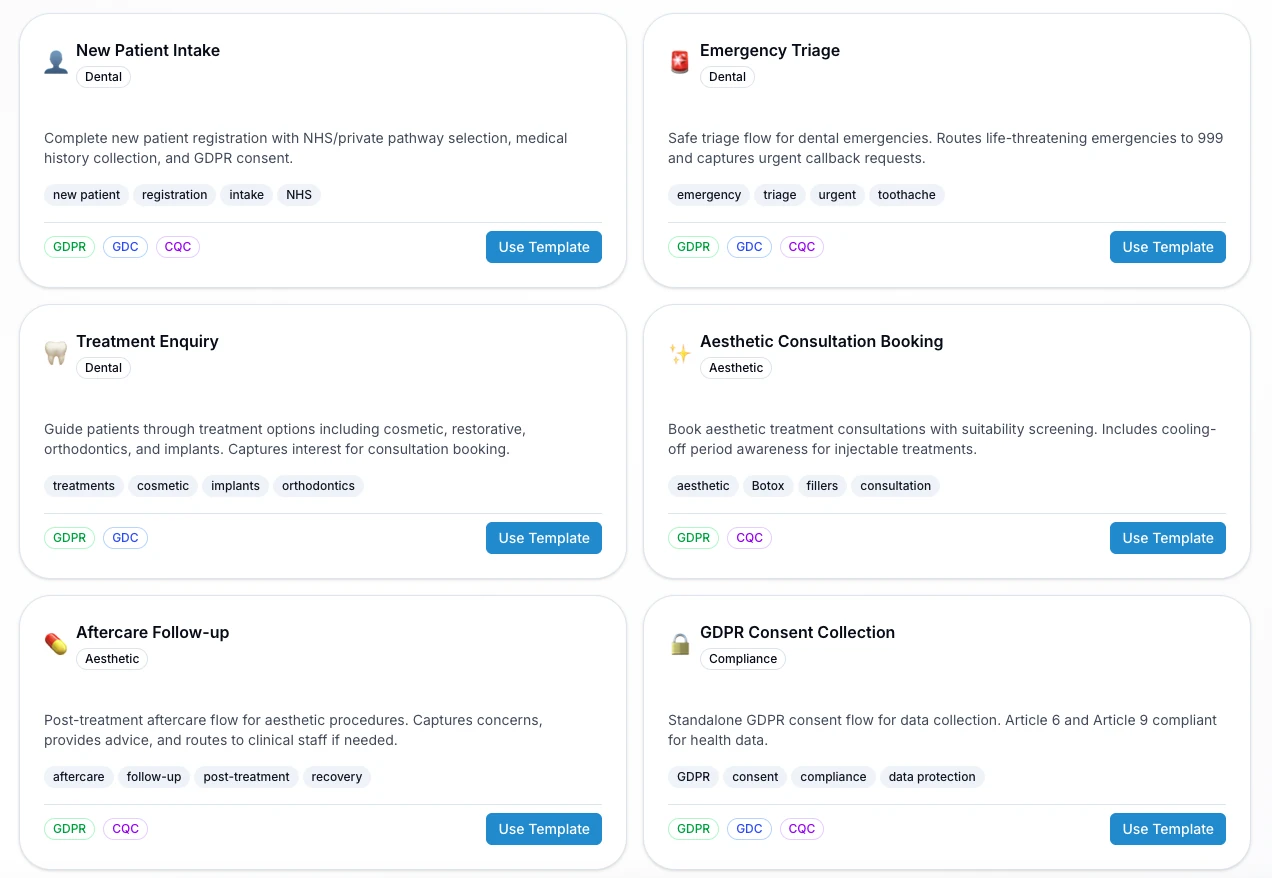The width and height of the screenshot is (1272, 878).
Task: Click the GDPR compliance badge on Emergency Triage
Action: point(693,247)
